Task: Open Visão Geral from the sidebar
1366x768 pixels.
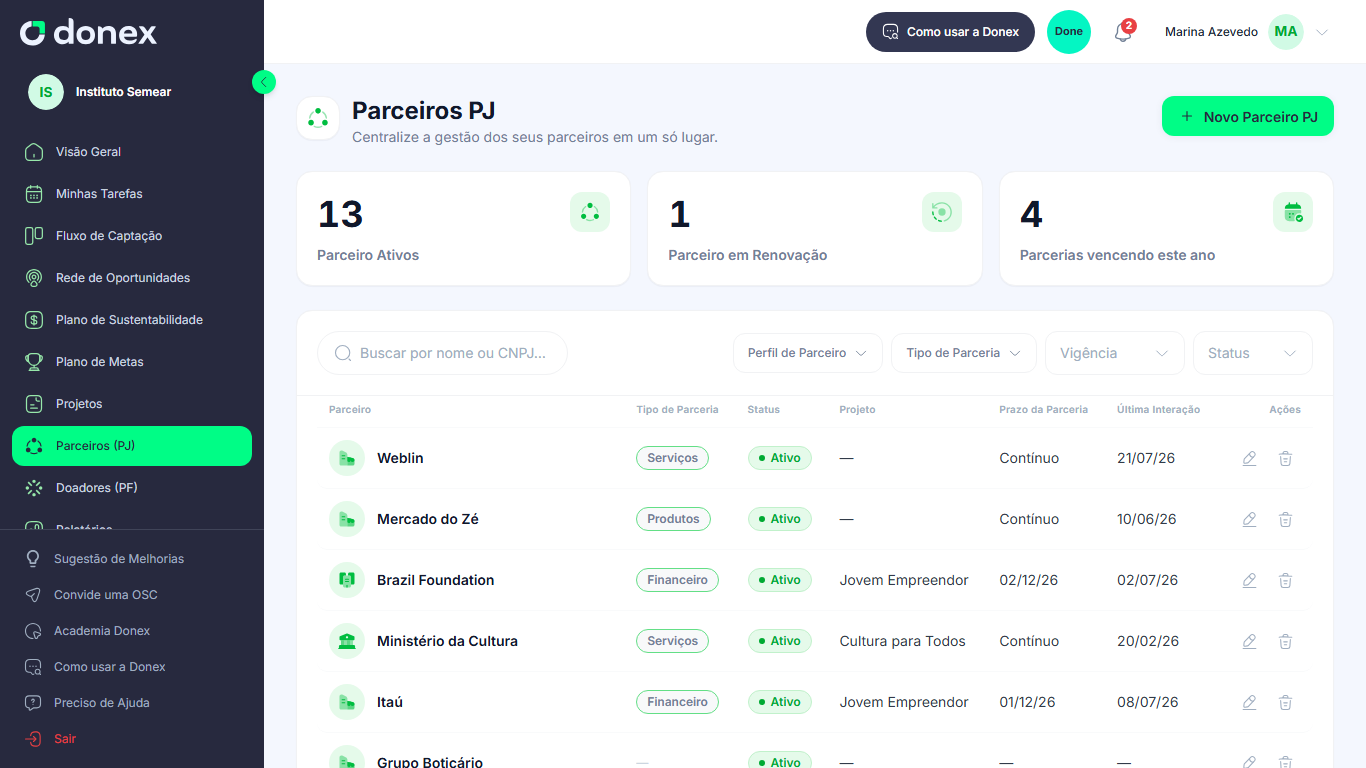Action: (x=132, y=152)
